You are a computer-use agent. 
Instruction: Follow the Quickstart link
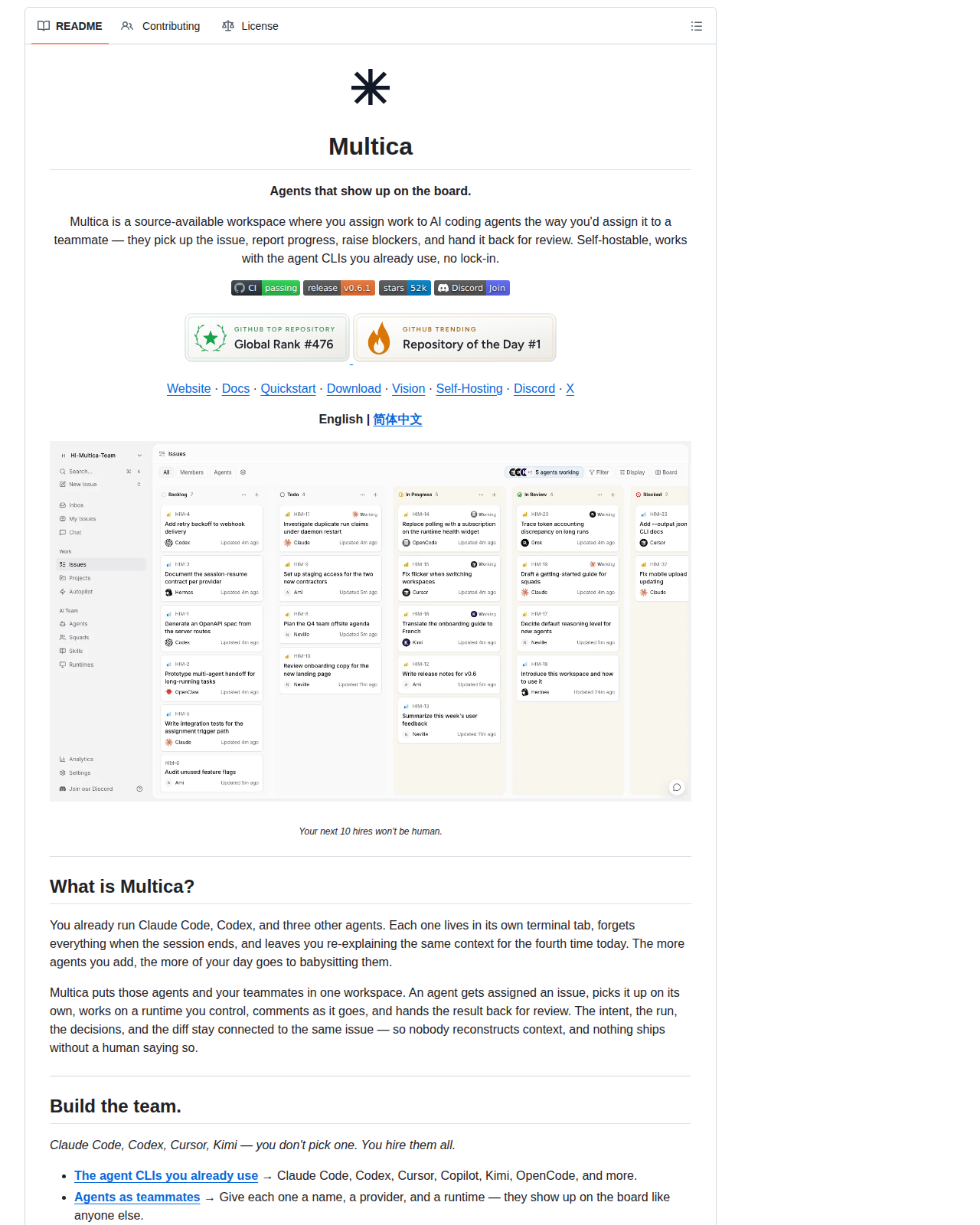288,389
